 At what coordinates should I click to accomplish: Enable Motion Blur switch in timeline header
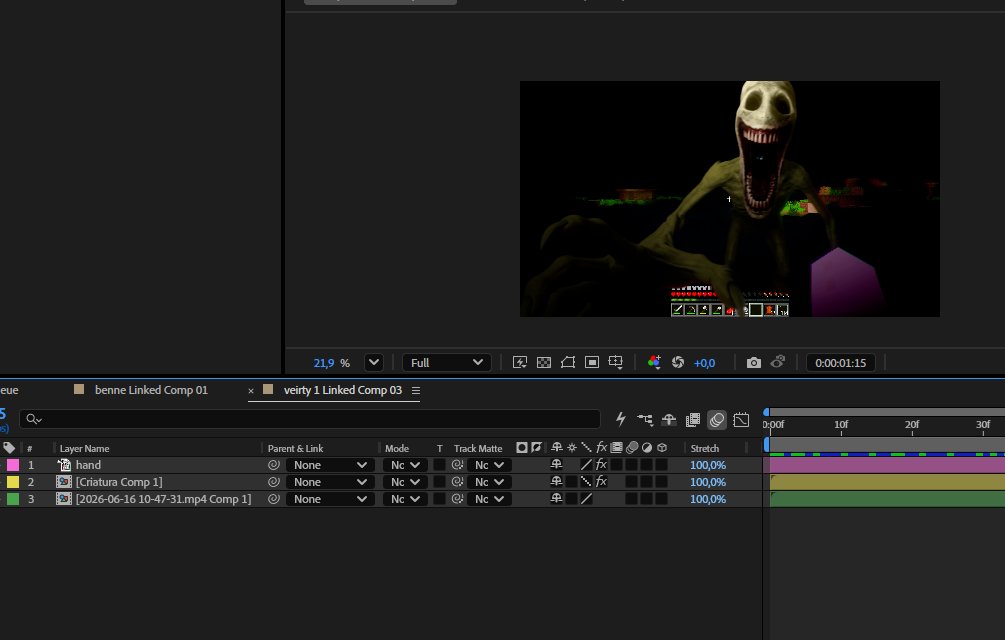click(x=717, y=420)
